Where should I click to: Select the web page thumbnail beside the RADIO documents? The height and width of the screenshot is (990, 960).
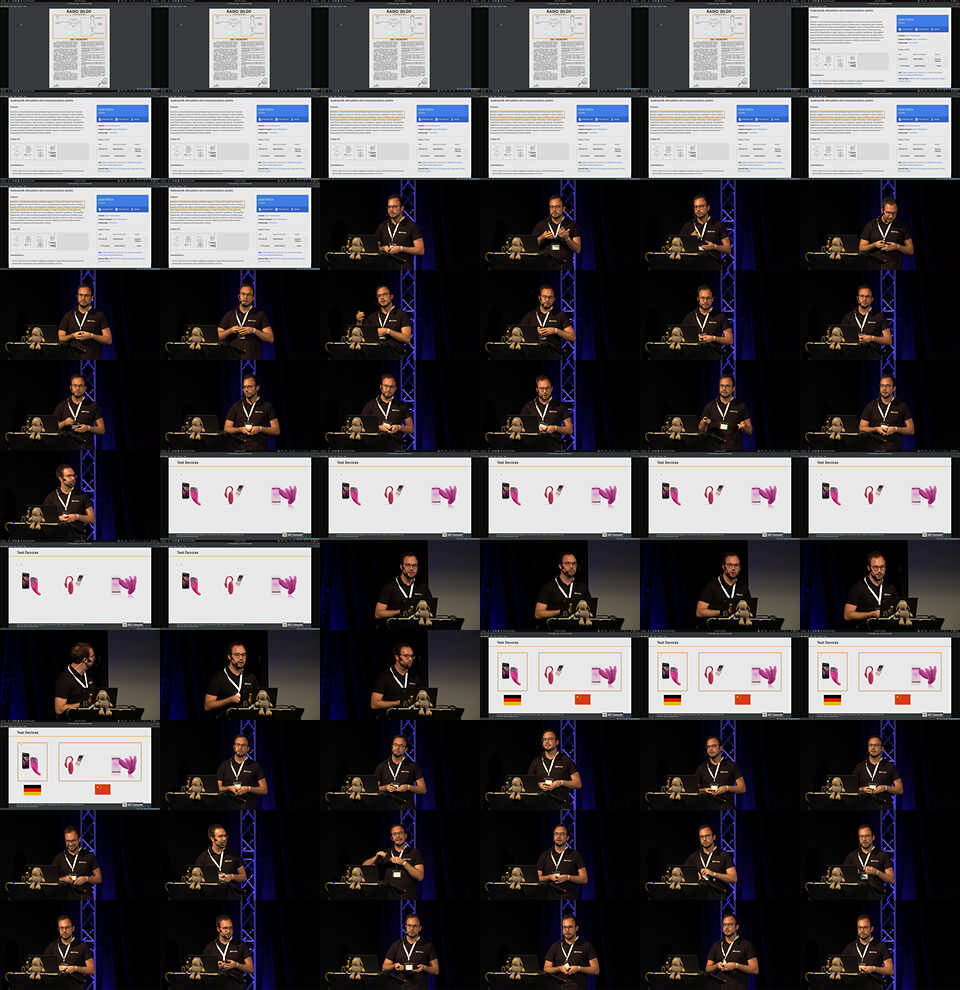point(880,47)
